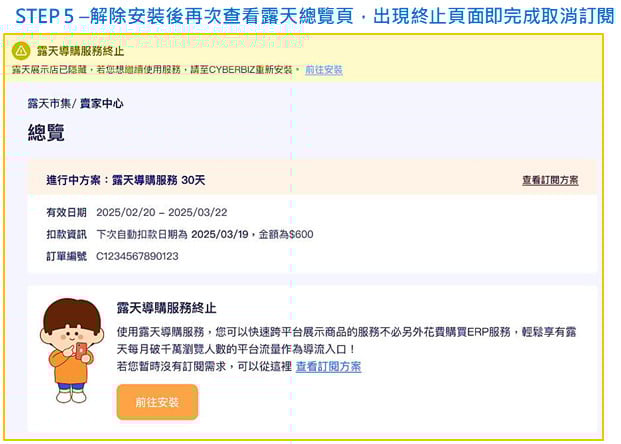This screenshot has width=621, height=444.
Task: Click the order number C1234567890123
Action: coord(137,256)
